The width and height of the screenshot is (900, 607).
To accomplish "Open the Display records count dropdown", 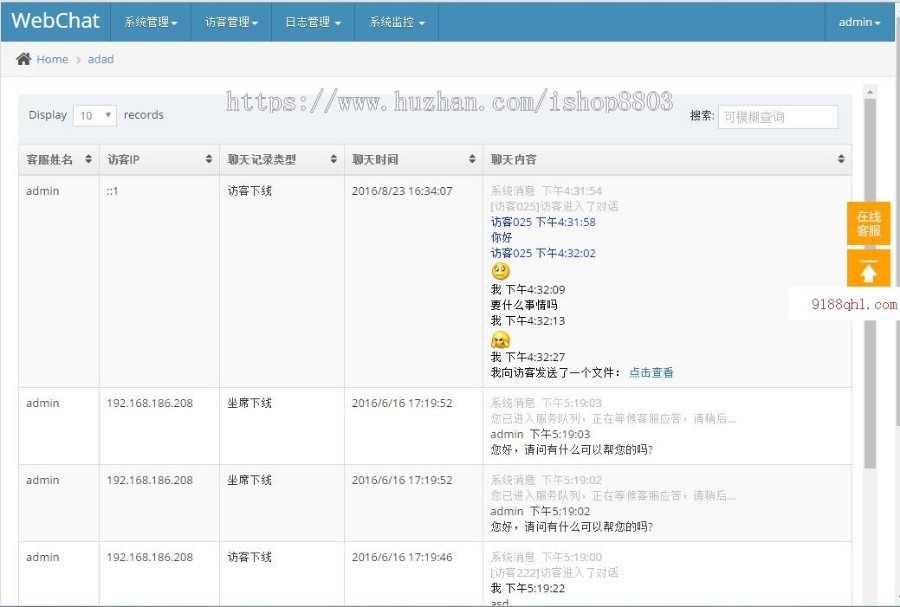I will (93, 115).
